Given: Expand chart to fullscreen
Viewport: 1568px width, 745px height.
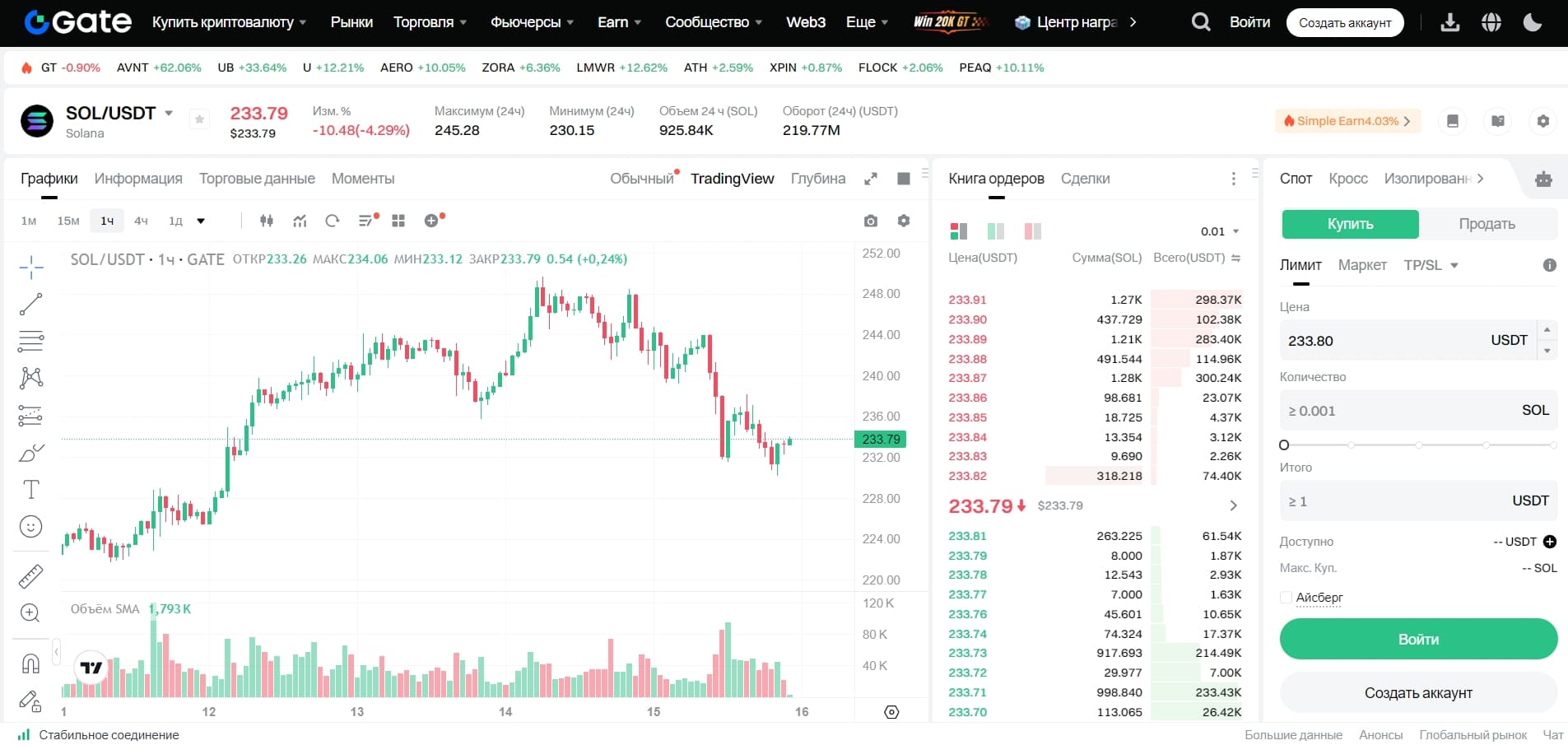Looking at the screenshot, I should 871,179.
